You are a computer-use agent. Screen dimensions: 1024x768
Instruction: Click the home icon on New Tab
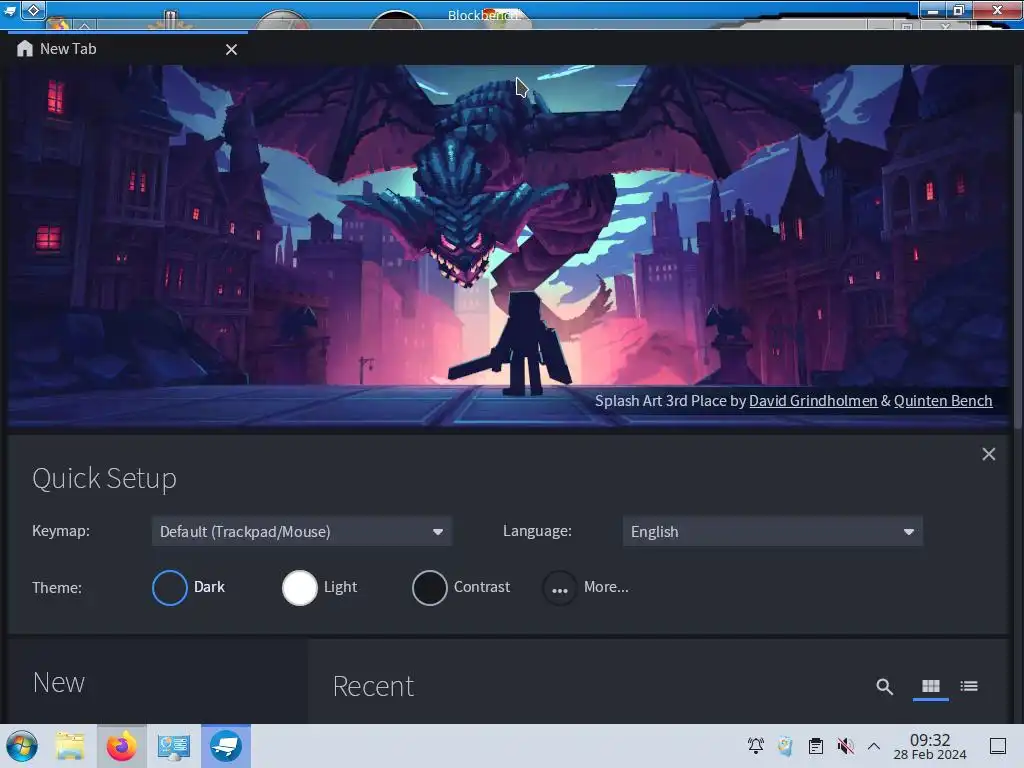click(25, 49)
